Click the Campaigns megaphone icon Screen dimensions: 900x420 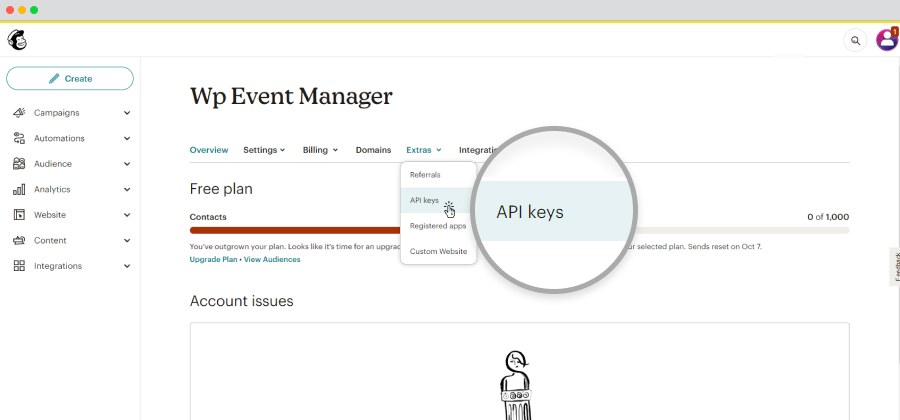click(19, 112)
